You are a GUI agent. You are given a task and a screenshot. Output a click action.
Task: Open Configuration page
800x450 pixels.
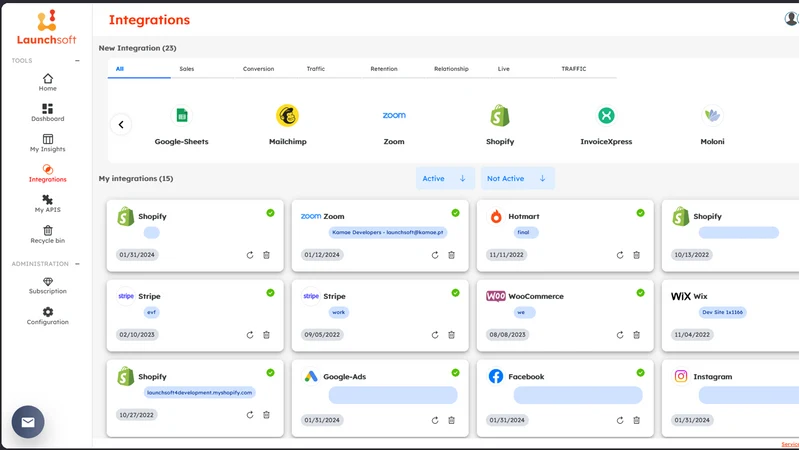pyautogui.click(x=47, y=316)
